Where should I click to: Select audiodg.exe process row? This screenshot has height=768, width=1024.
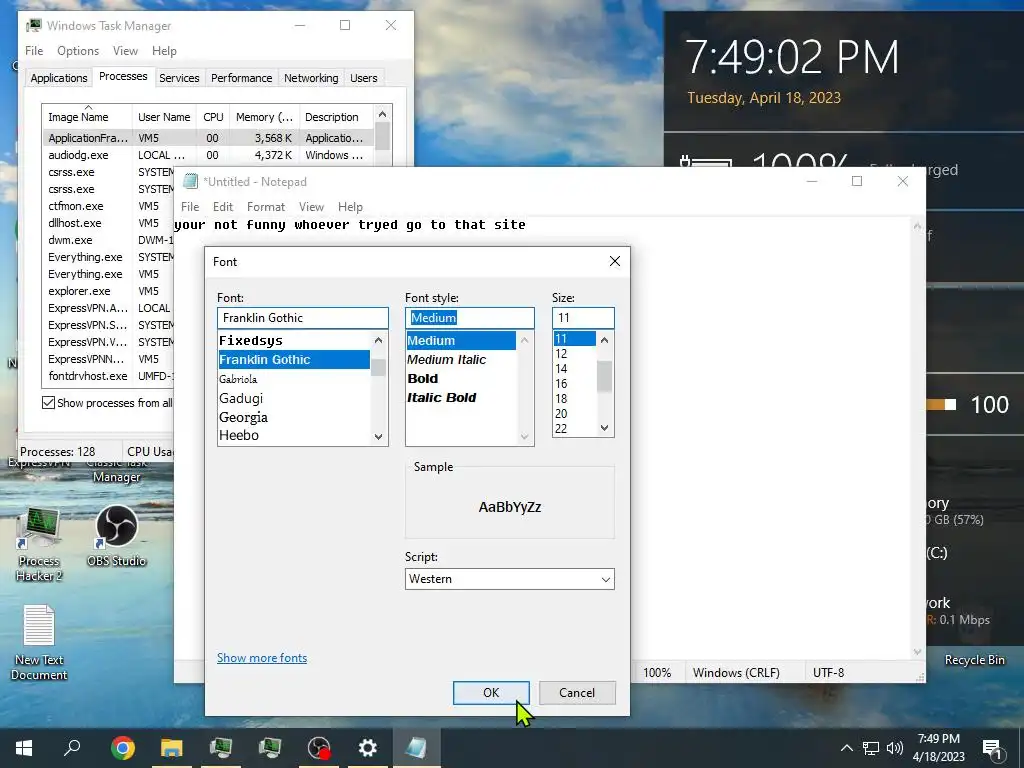208,155
